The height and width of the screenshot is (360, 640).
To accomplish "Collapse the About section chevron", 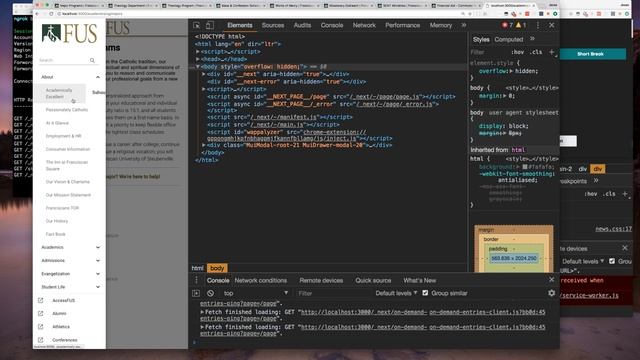I will [98, 77].
